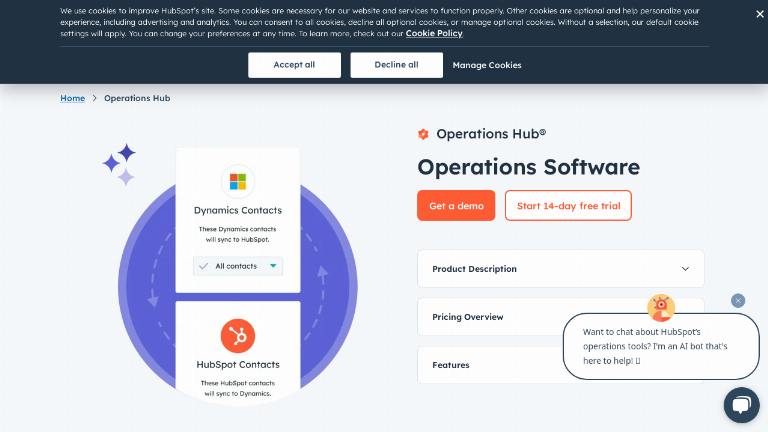Viewport: 768px width, 432px height.
Task: Click the HubSpot sprocket logo icon
Action: 238,336
